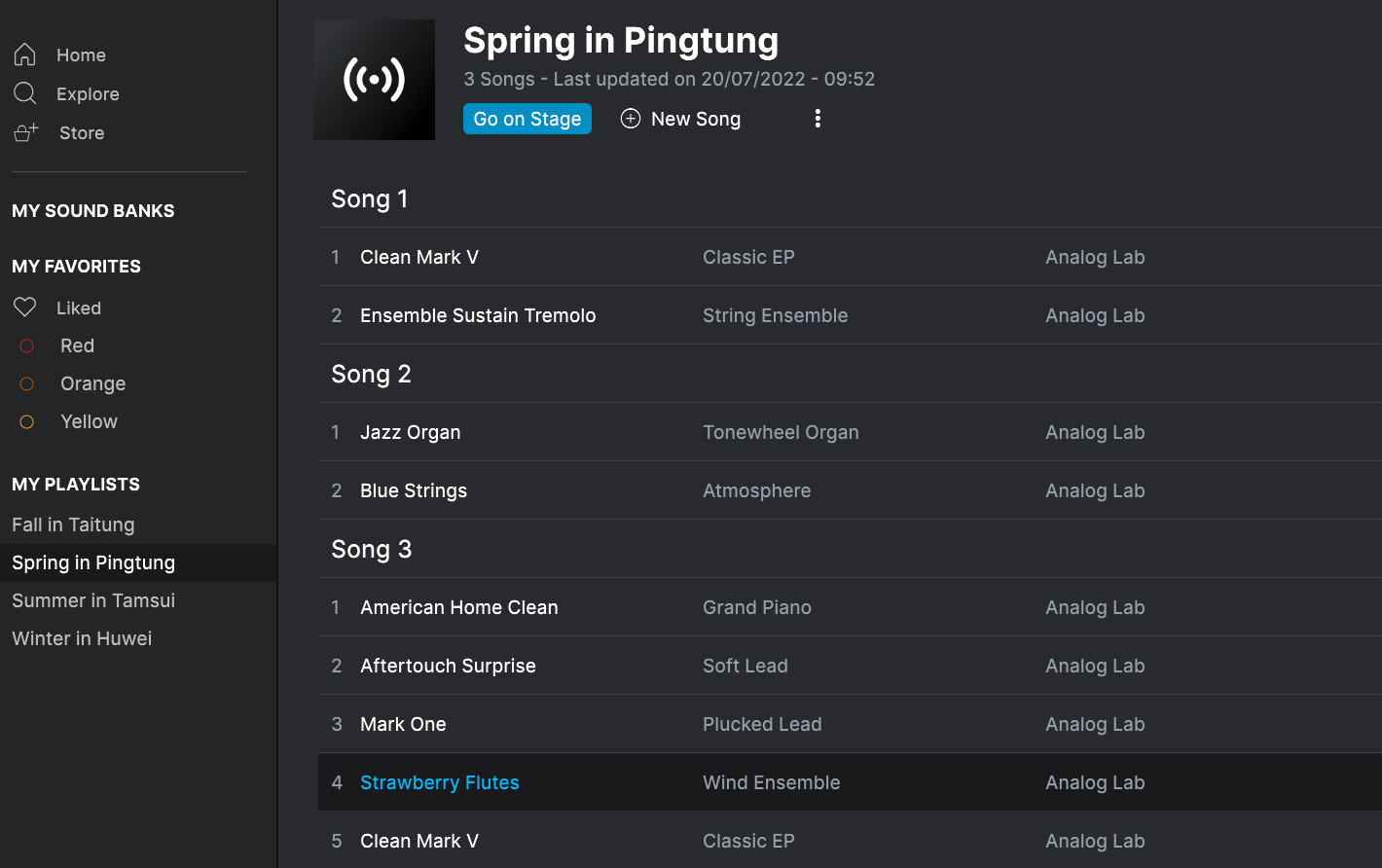
Task: Select the Ensemble Sustain Tremolo preset
Action: (x=478, y=315)
